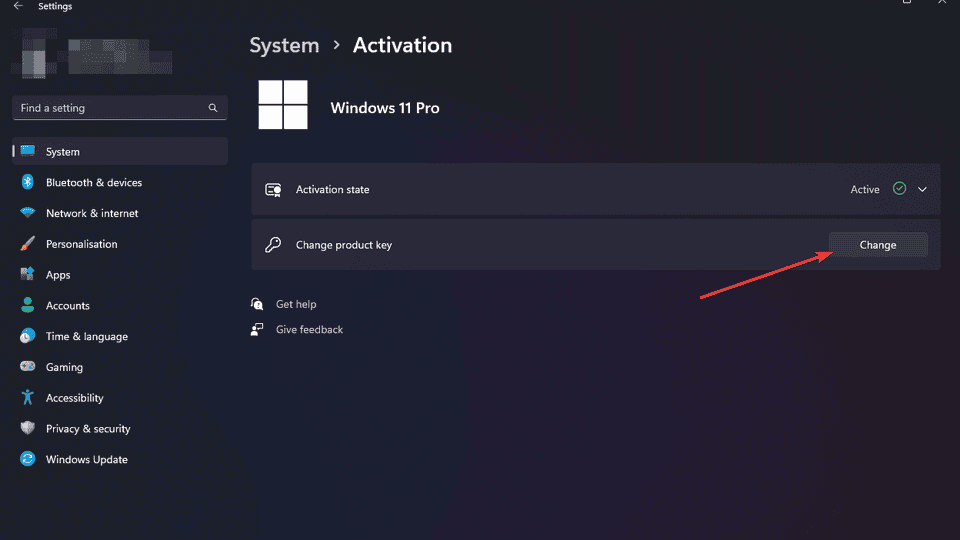
Task: Click the Bluetooth icon in sidebar
Action: (28, 182)
